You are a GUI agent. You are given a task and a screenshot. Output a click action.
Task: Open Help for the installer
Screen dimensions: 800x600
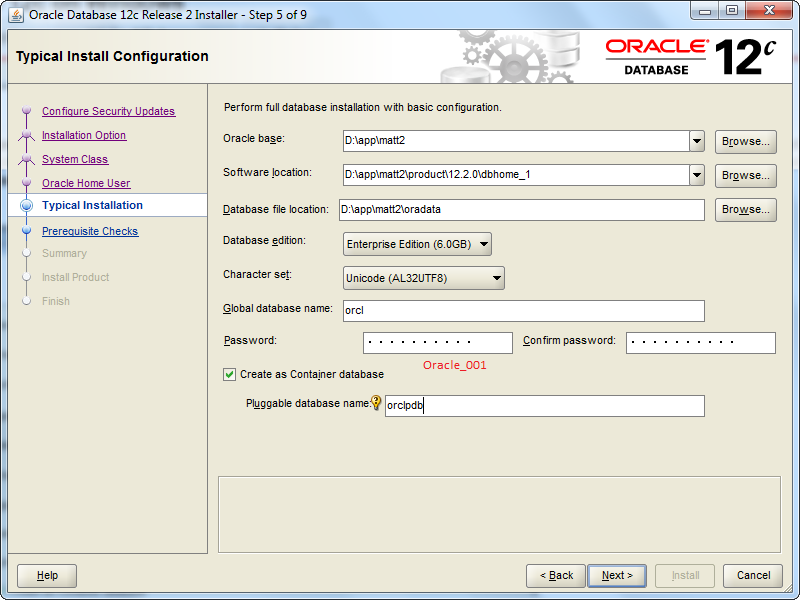[x=47, y=575]
